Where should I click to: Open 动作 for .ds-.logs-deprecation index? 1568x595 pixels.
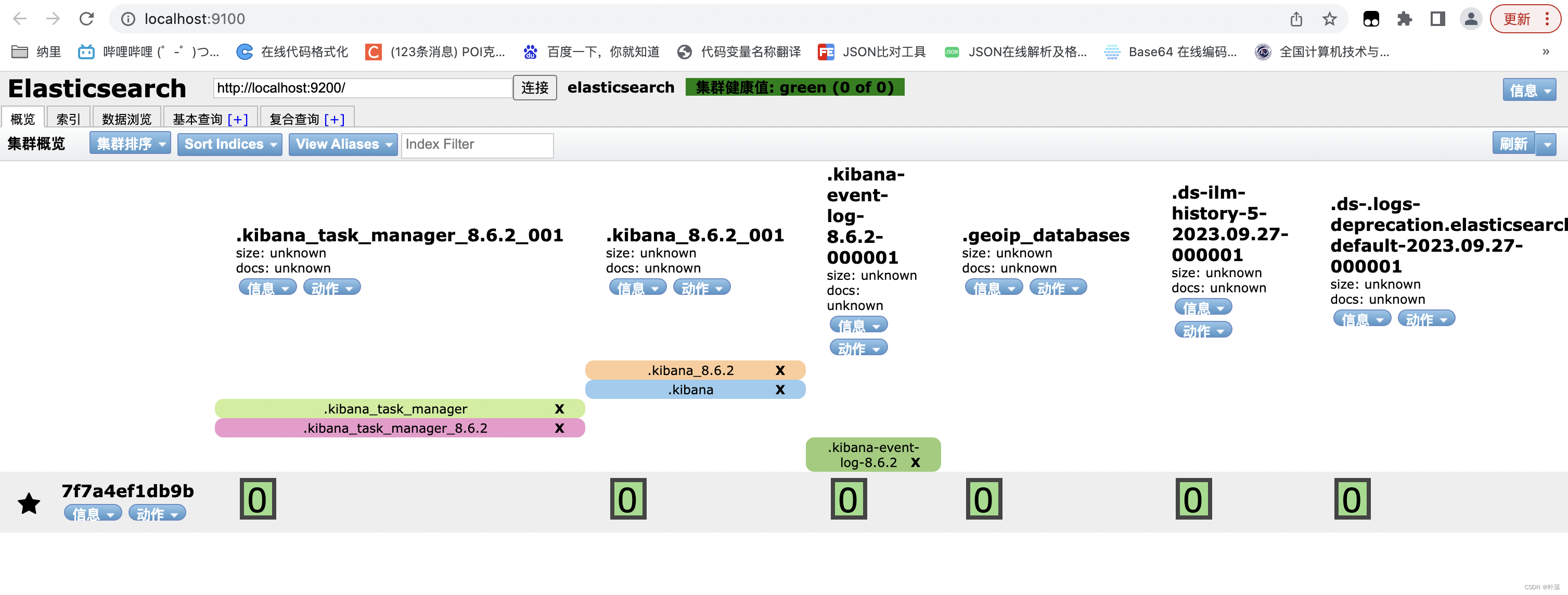[1426, 319]
